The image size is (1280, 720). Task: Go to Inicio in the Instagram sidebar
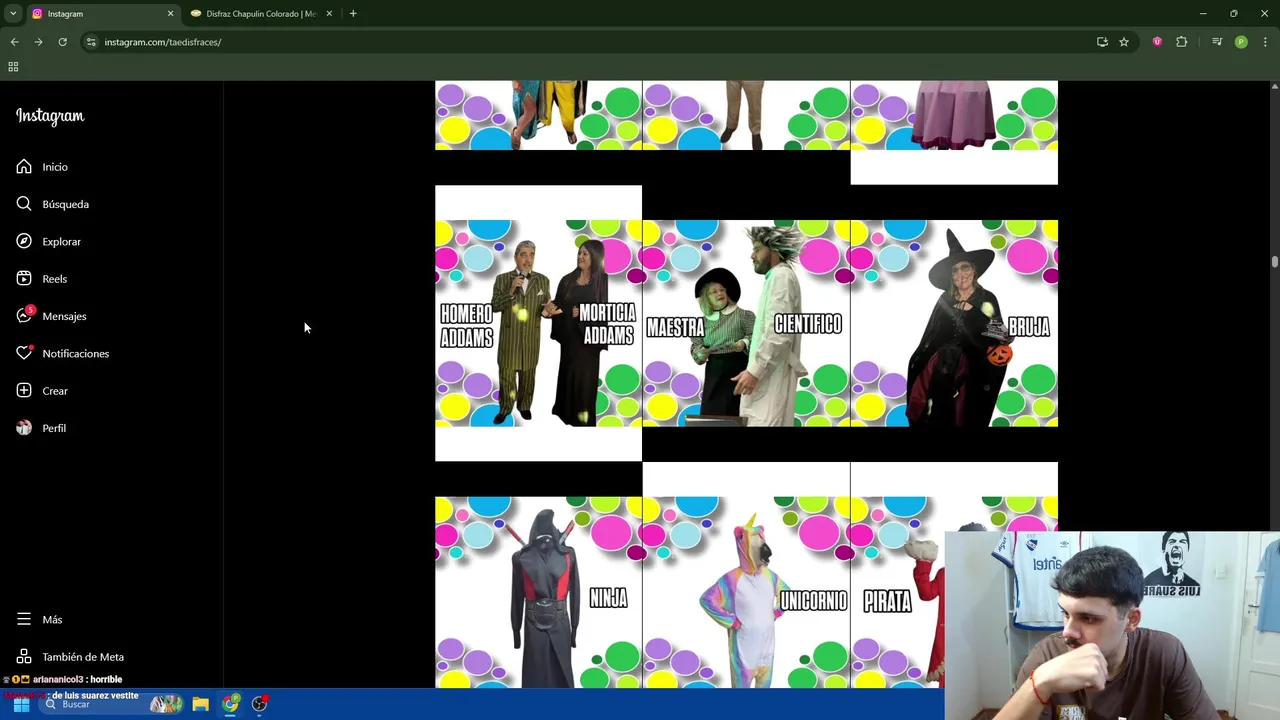click(x=42, y=167)
